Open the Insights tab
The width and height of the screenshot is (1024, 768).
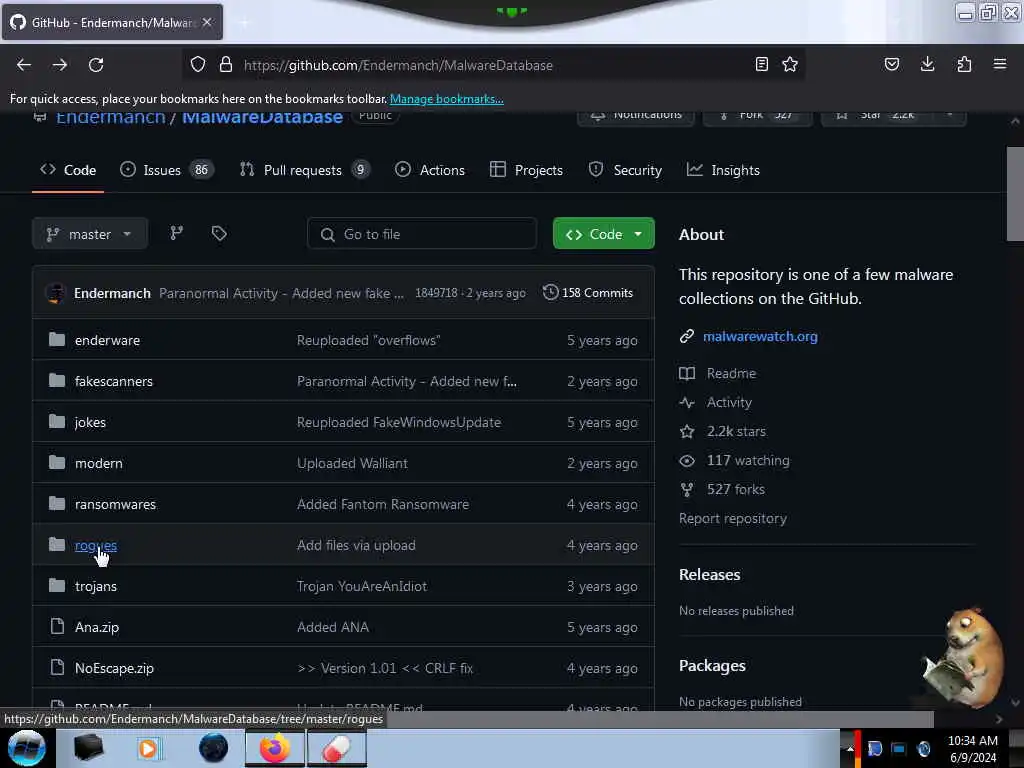(x=723, y=170)
